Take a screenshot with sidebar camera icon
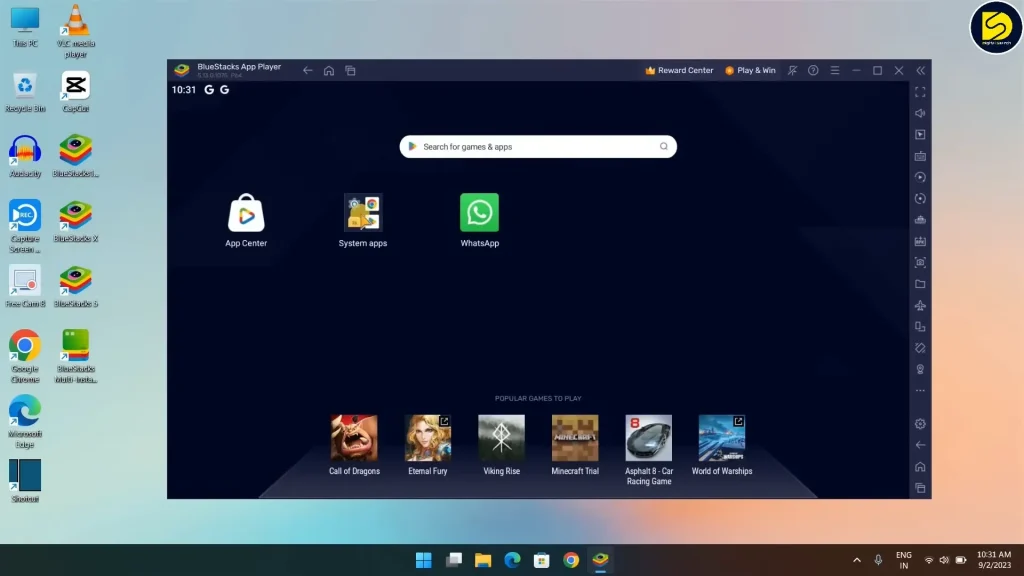This screenshot has height=576, width=1024. click(920, 262)
